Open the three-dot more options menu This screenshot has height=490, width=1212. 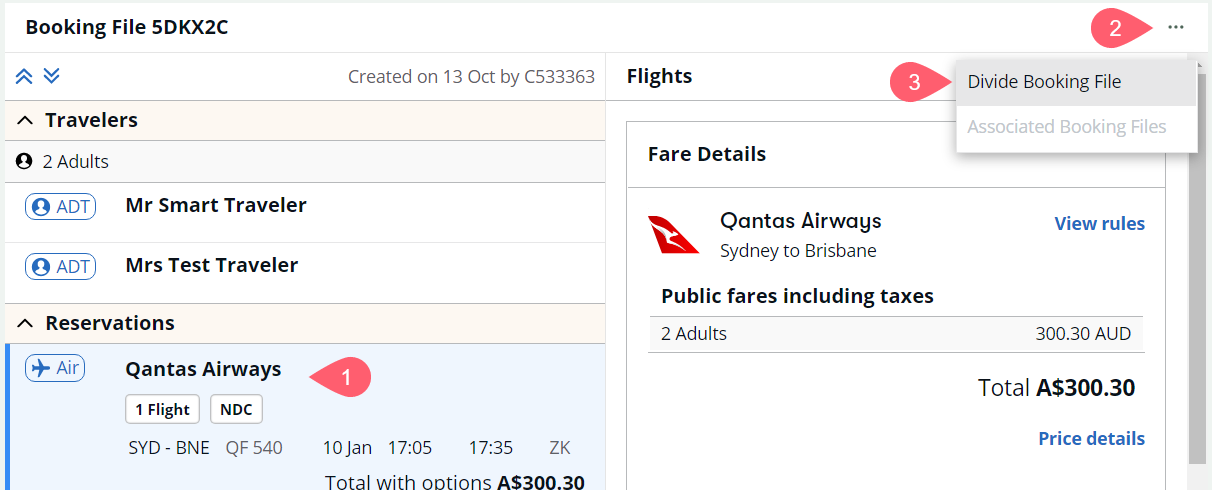point(1175,28)
